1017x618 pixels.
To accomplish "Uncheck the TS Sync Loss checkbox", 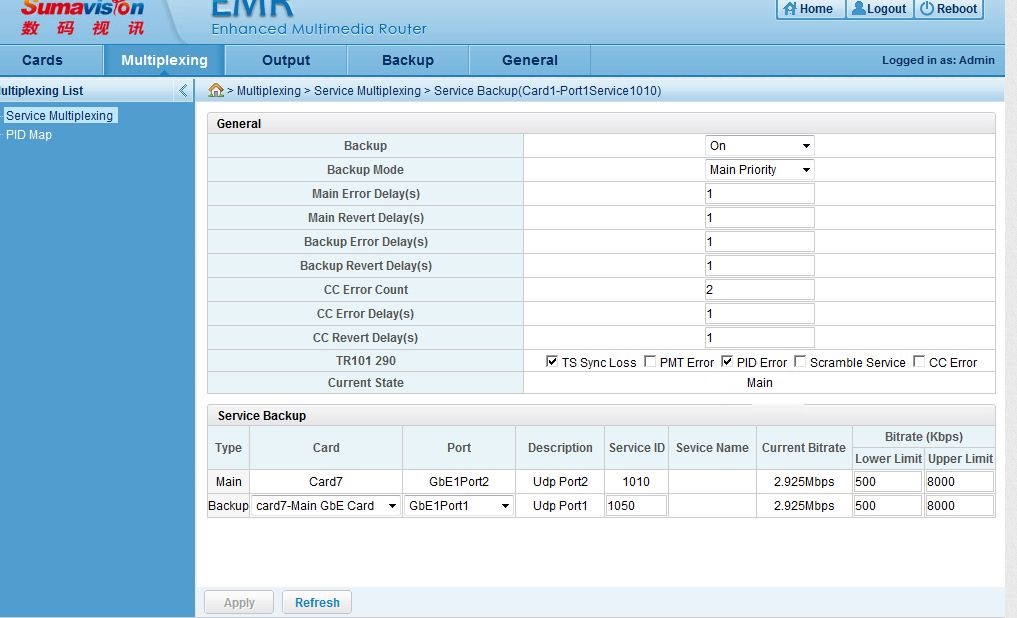I will [x=552, y=362].
